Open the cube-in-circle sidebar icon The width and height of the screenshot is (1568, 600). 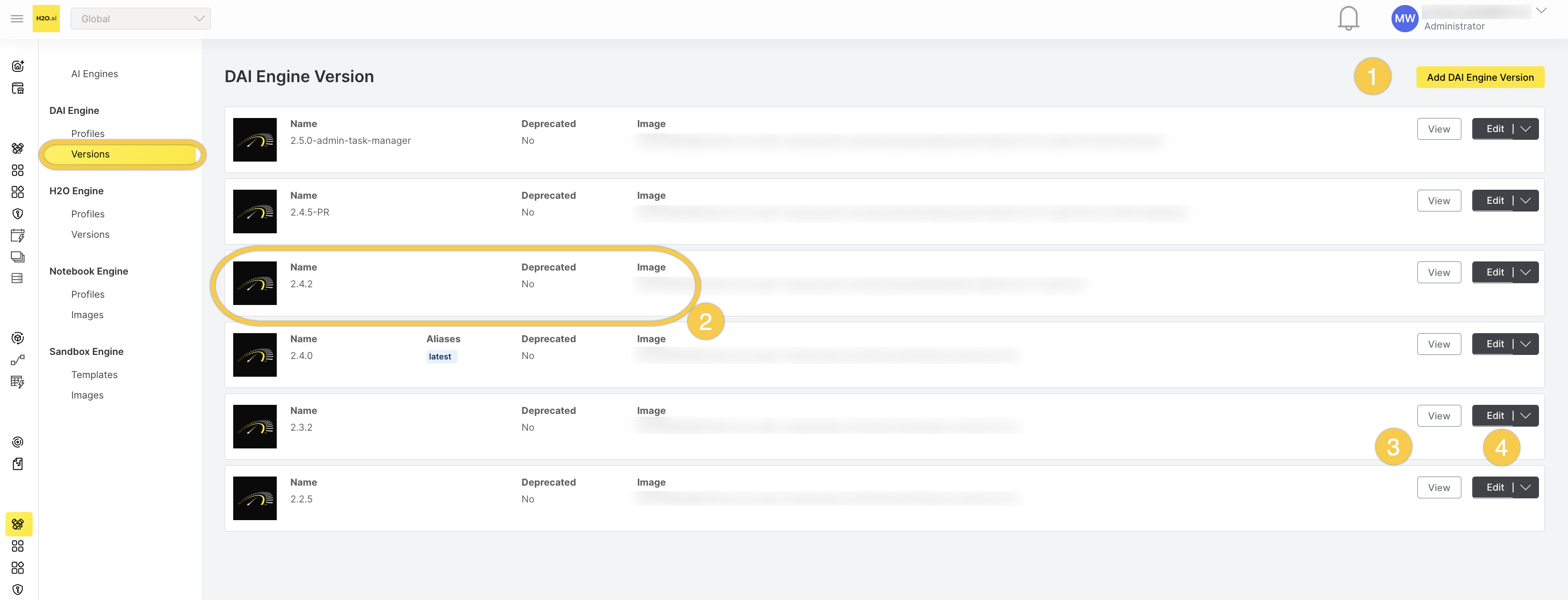[x=18, y=338]
